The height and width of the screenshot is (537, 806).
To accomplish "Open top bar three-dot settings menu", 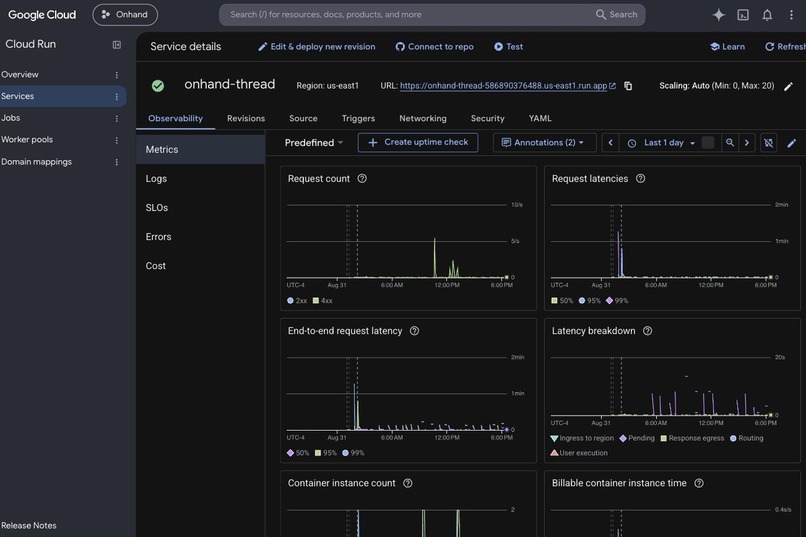I will 791,15.
